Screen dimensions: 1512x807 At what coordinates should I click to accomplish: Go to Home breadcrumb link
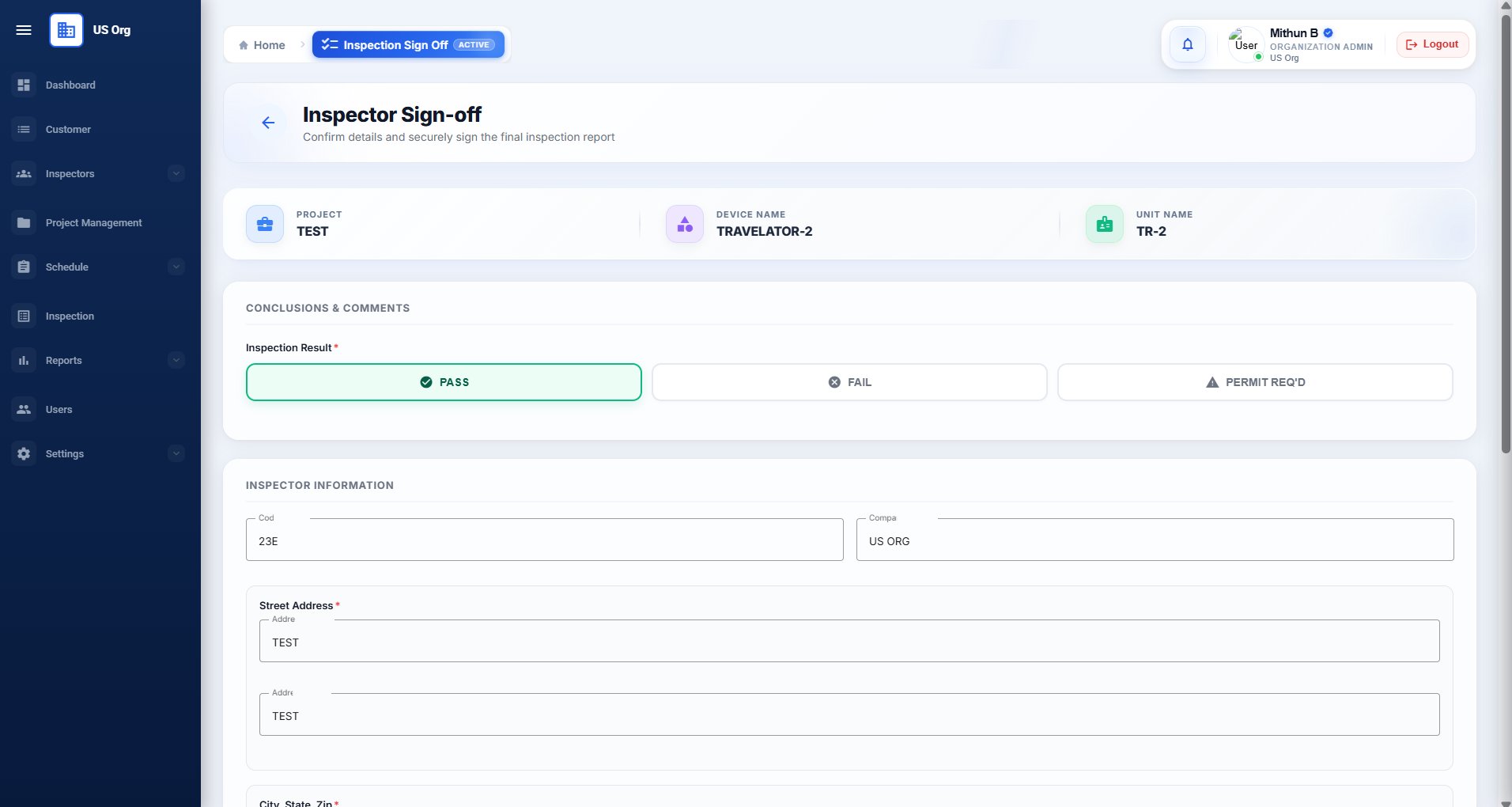(262, 45)
